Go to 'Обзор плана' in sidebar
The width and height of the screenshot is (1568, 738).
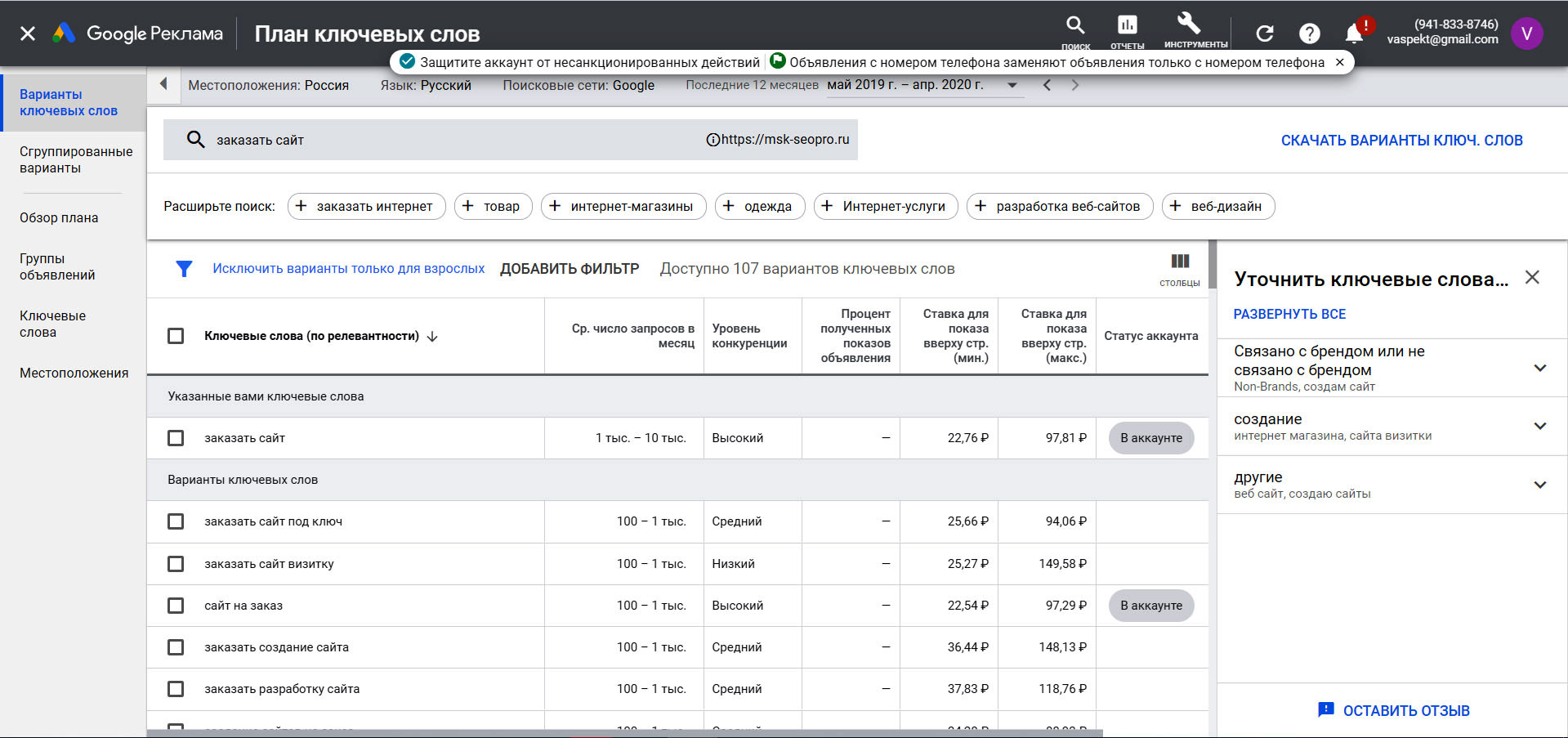59,218
